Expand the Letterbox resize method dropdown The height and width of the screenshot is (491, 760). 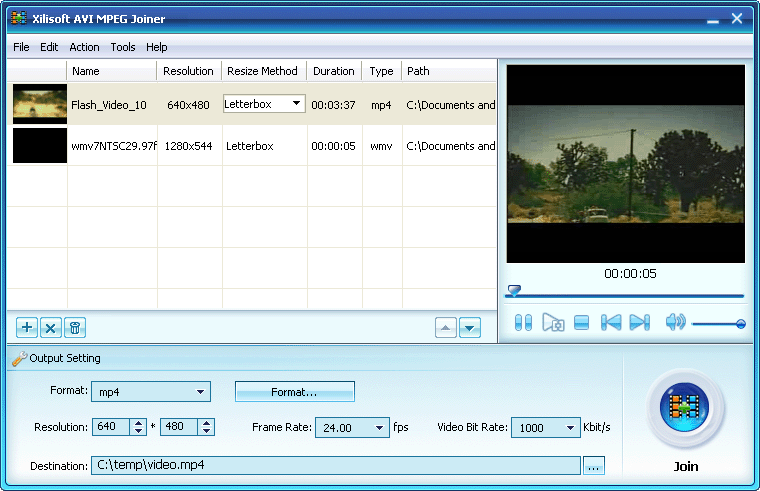coord(296,104)
